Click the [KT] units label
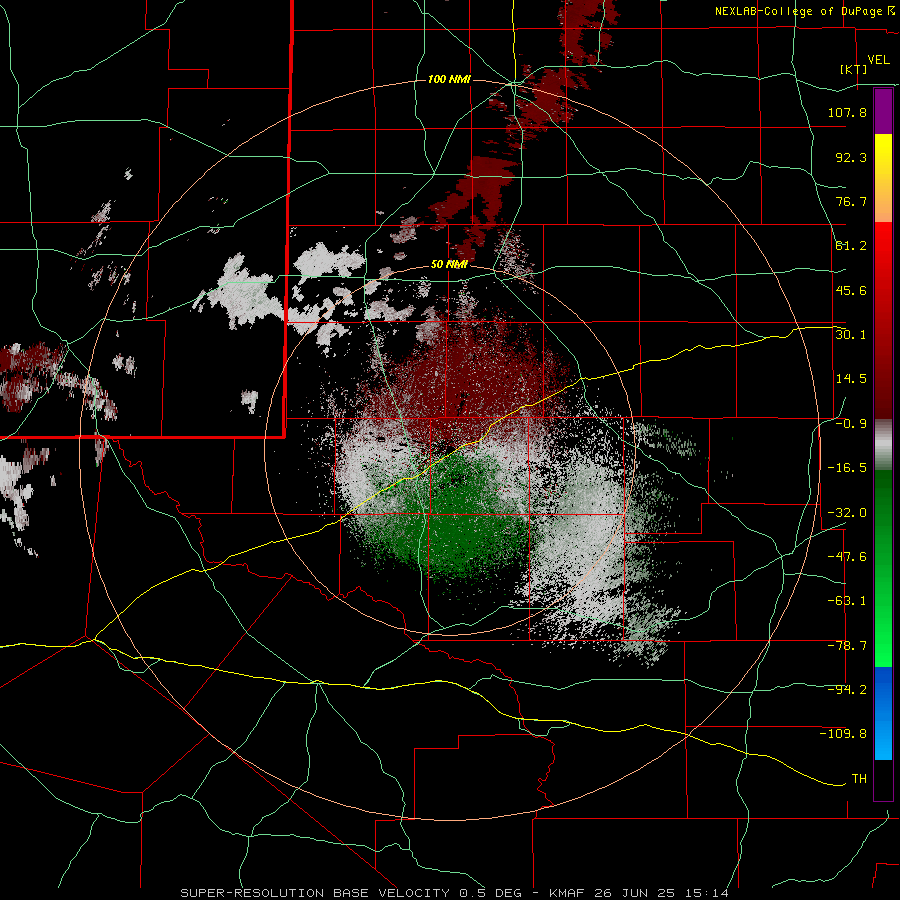The image size is (900, 900). point(854,69)
